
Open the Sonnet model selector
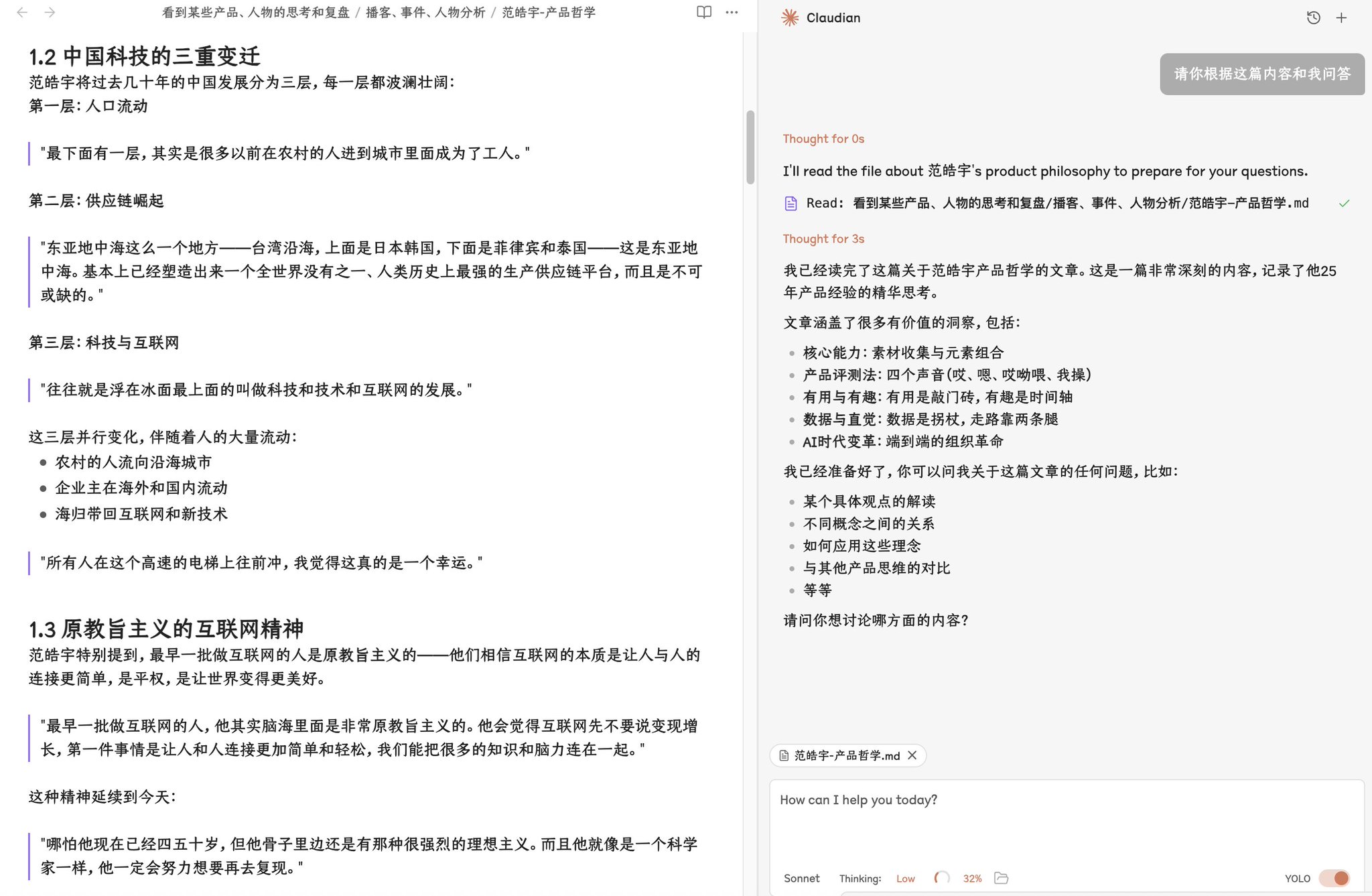(801, 878)
